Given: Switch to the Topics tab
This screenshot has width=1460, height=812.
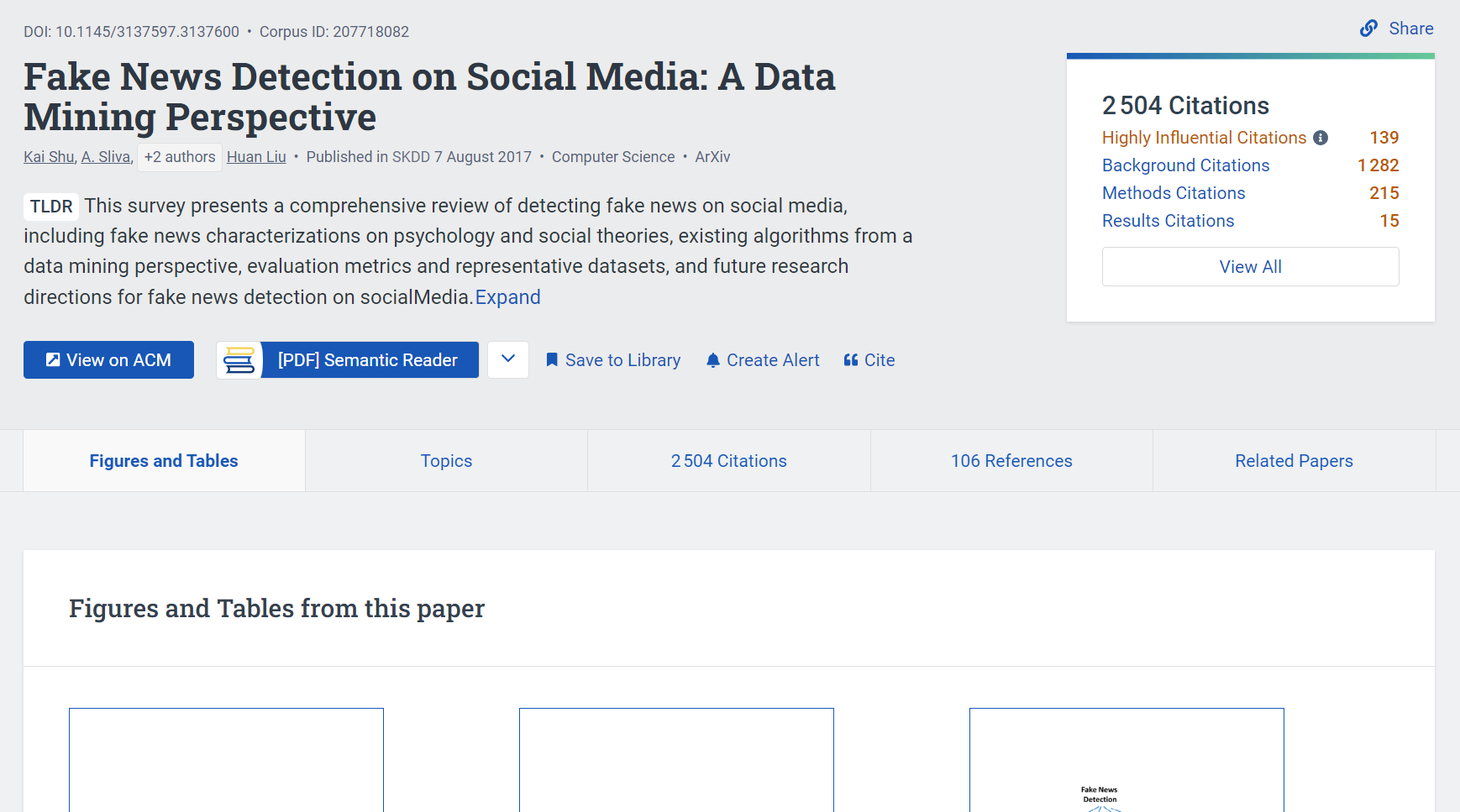Looking at the screenshot, I should coord(446,461).
